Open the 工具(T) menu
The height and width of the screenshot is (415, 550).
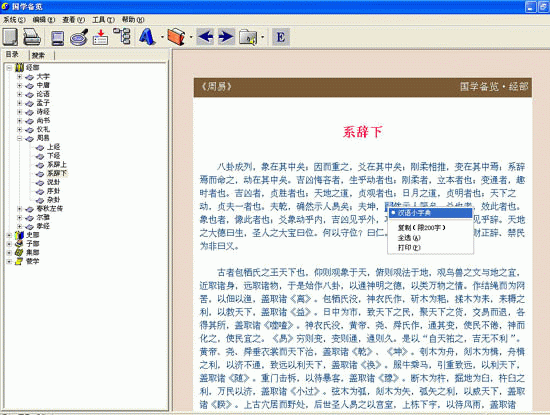pyautogui.click(x=103, y=20)
